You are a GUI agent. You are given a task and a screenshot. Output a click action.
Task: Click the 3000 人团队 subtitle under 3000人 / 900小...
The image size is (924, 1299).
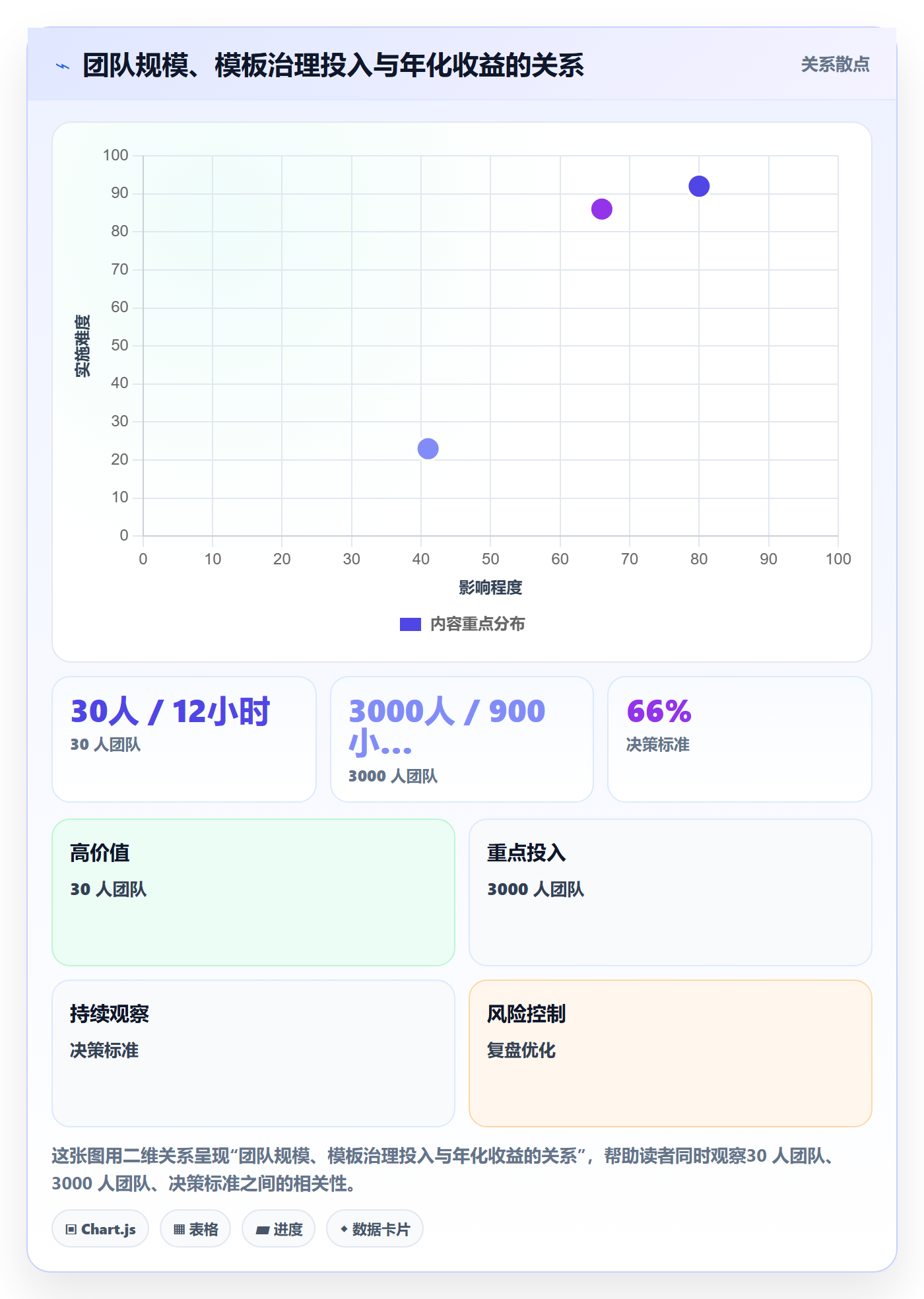(x=393, y=776)
